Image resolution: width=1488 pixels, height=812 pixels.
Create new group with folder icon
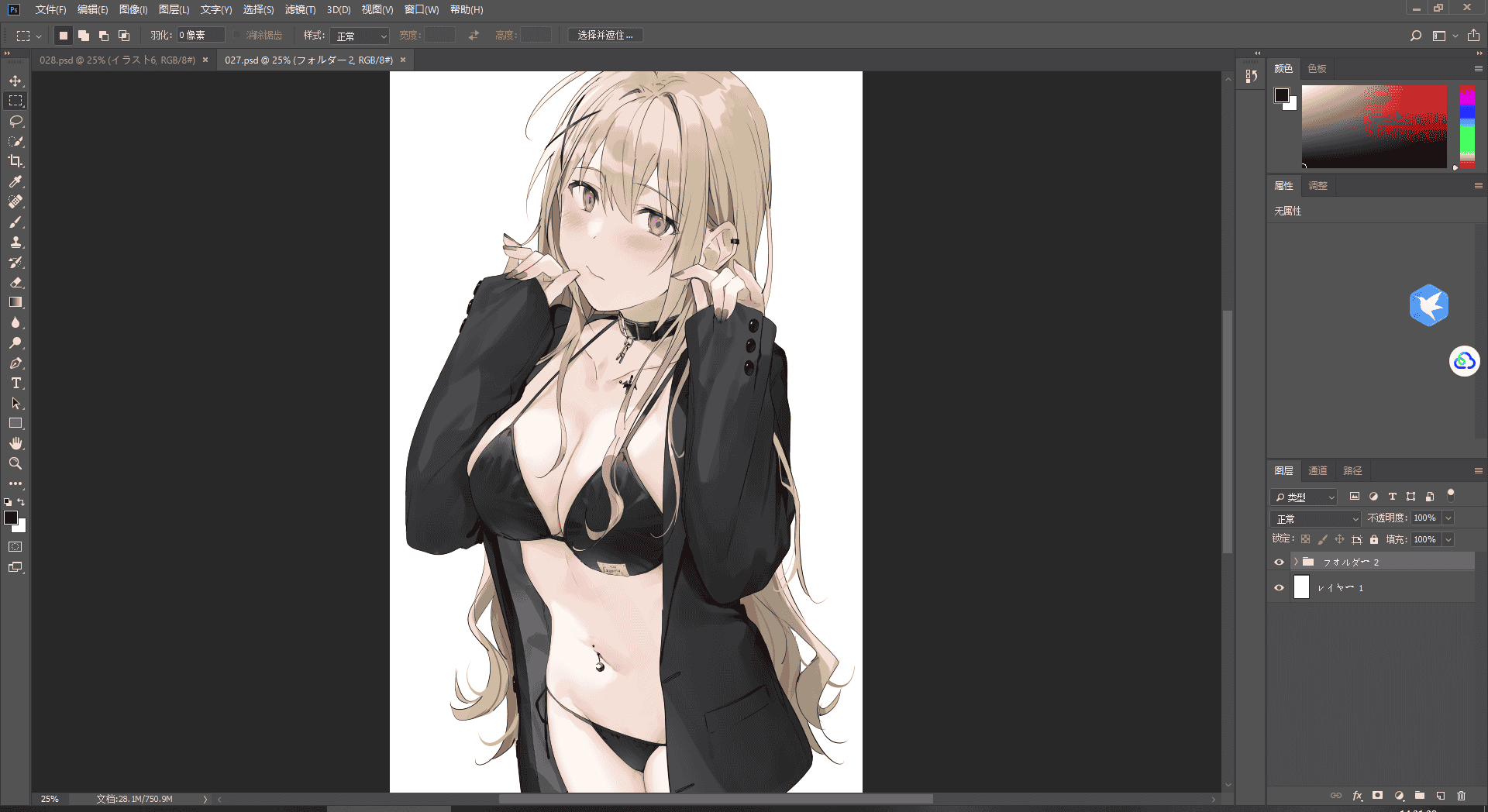[x=1420, y=796]
